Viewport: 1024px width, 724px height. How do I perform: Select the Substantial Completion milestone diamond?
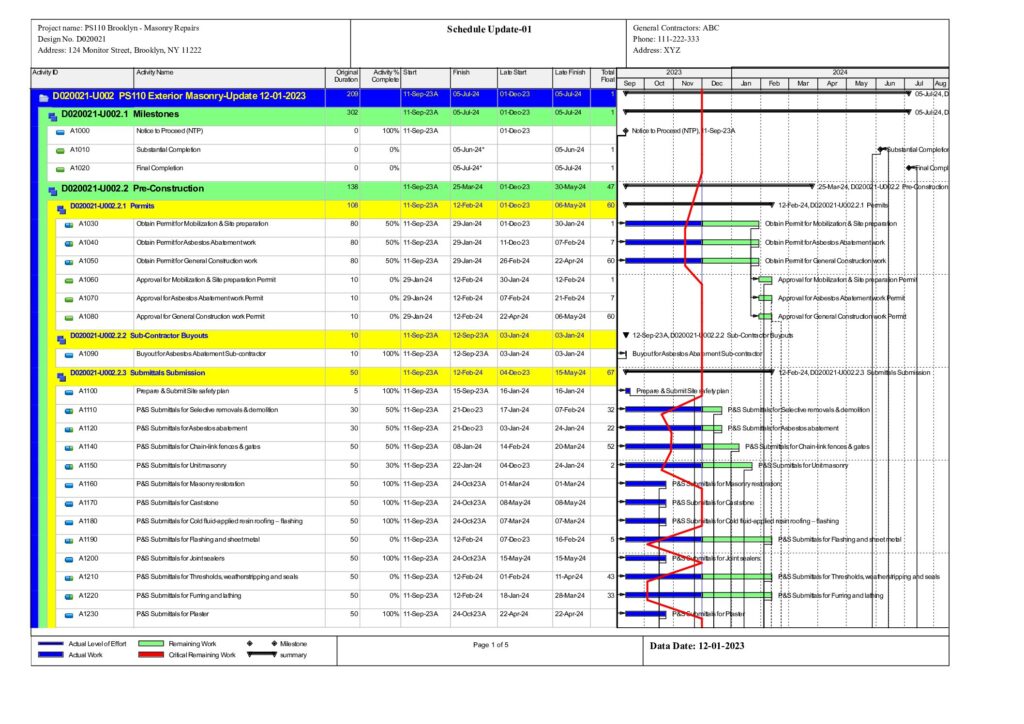tap(881, 150)
